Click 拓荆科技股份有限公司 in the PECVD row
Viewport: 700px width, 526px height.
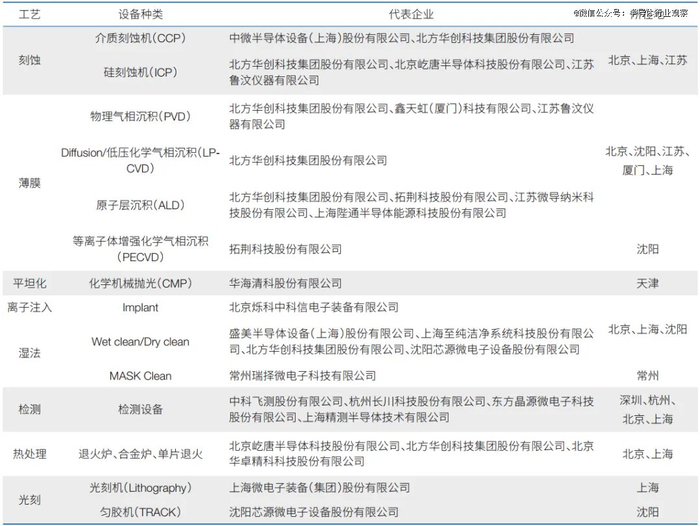point(285,249)
